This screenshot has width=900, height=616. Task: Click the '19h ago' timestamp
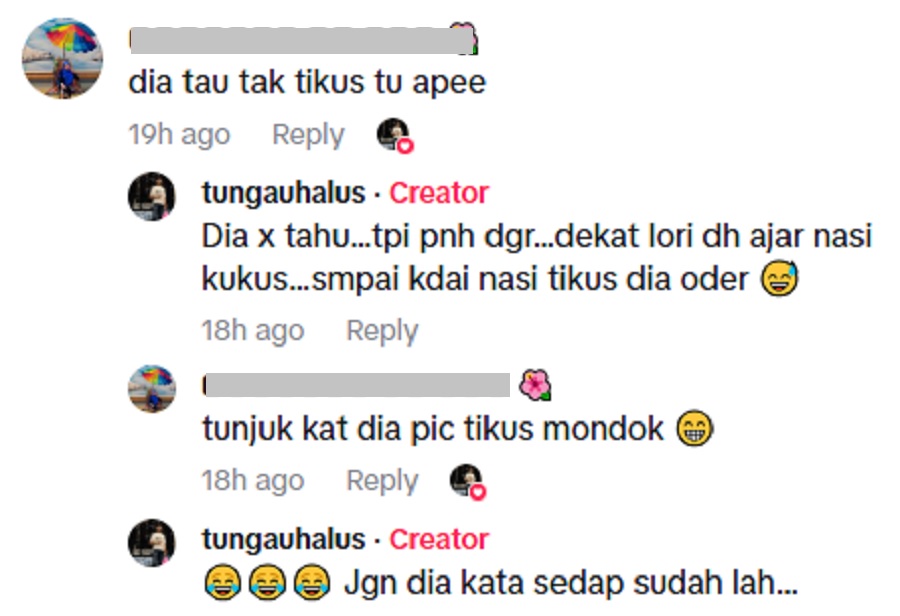point(179,135)
